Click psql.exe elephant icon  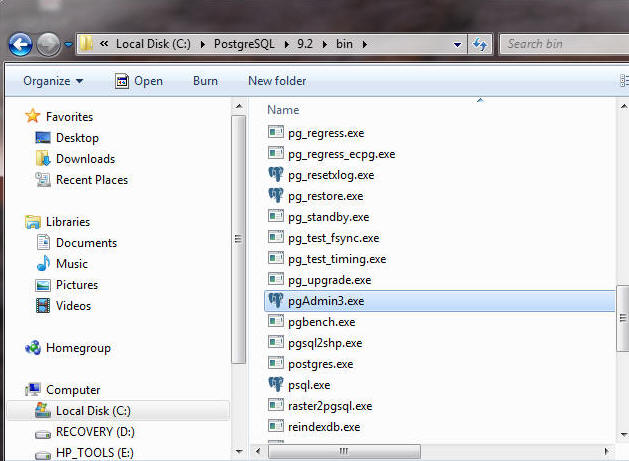point(276,384)
